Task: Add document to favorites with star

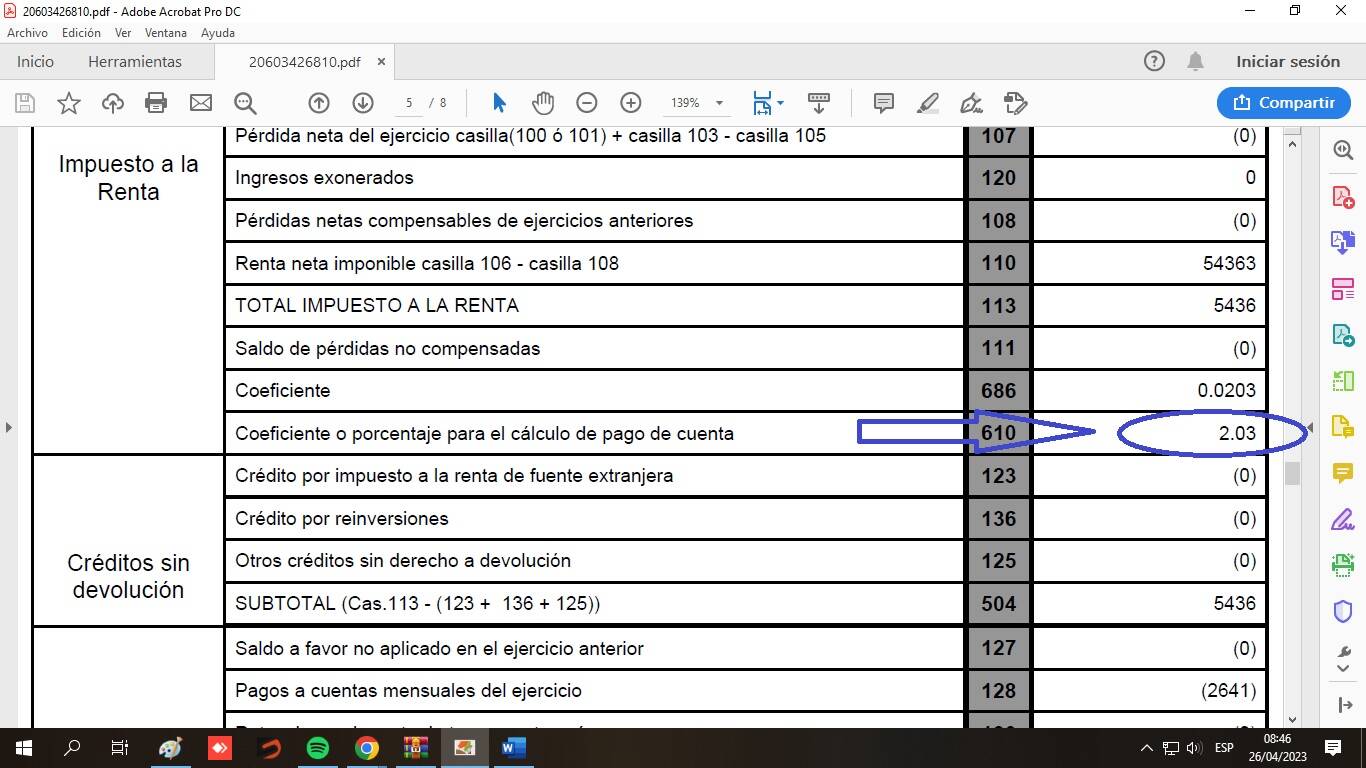Action: coord(69,103)
